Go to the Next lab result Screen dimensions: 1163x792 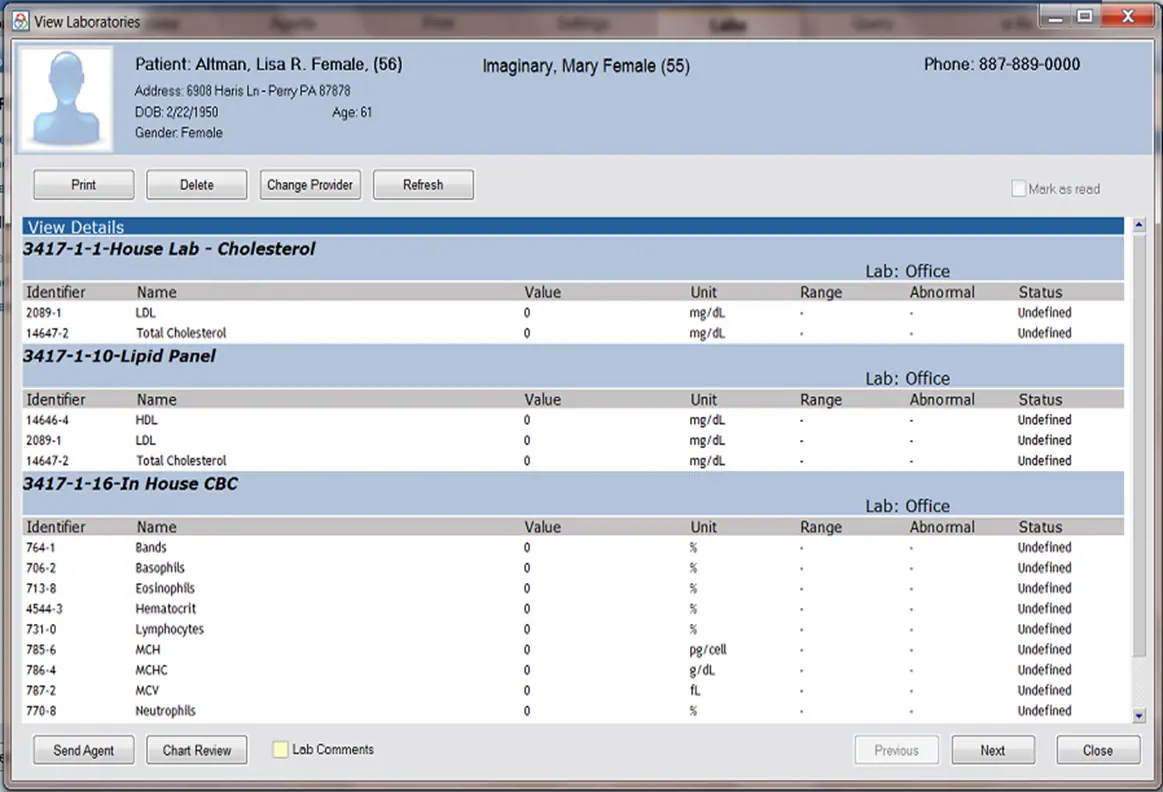993,750
